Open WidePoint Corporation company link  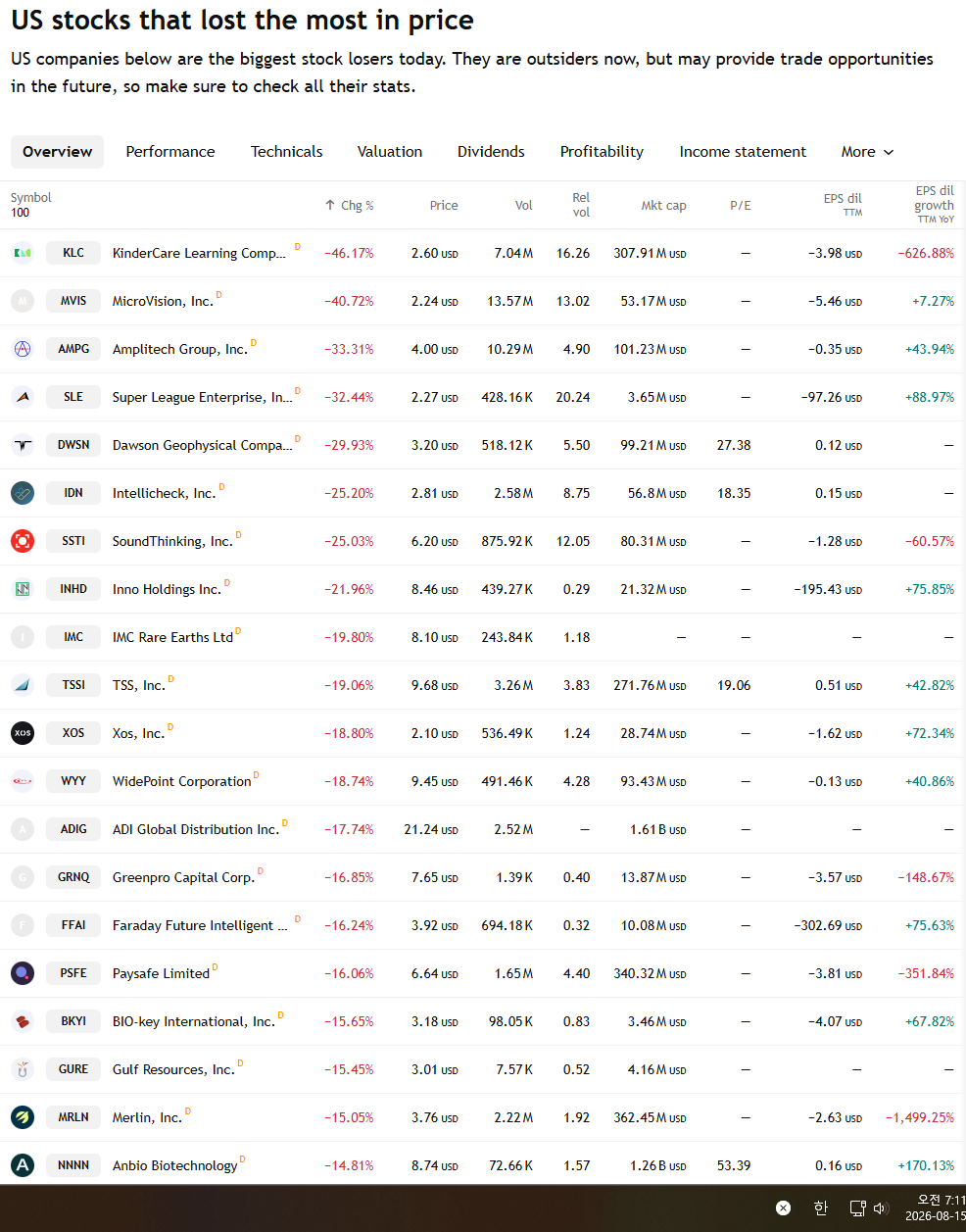click(182, 781)
